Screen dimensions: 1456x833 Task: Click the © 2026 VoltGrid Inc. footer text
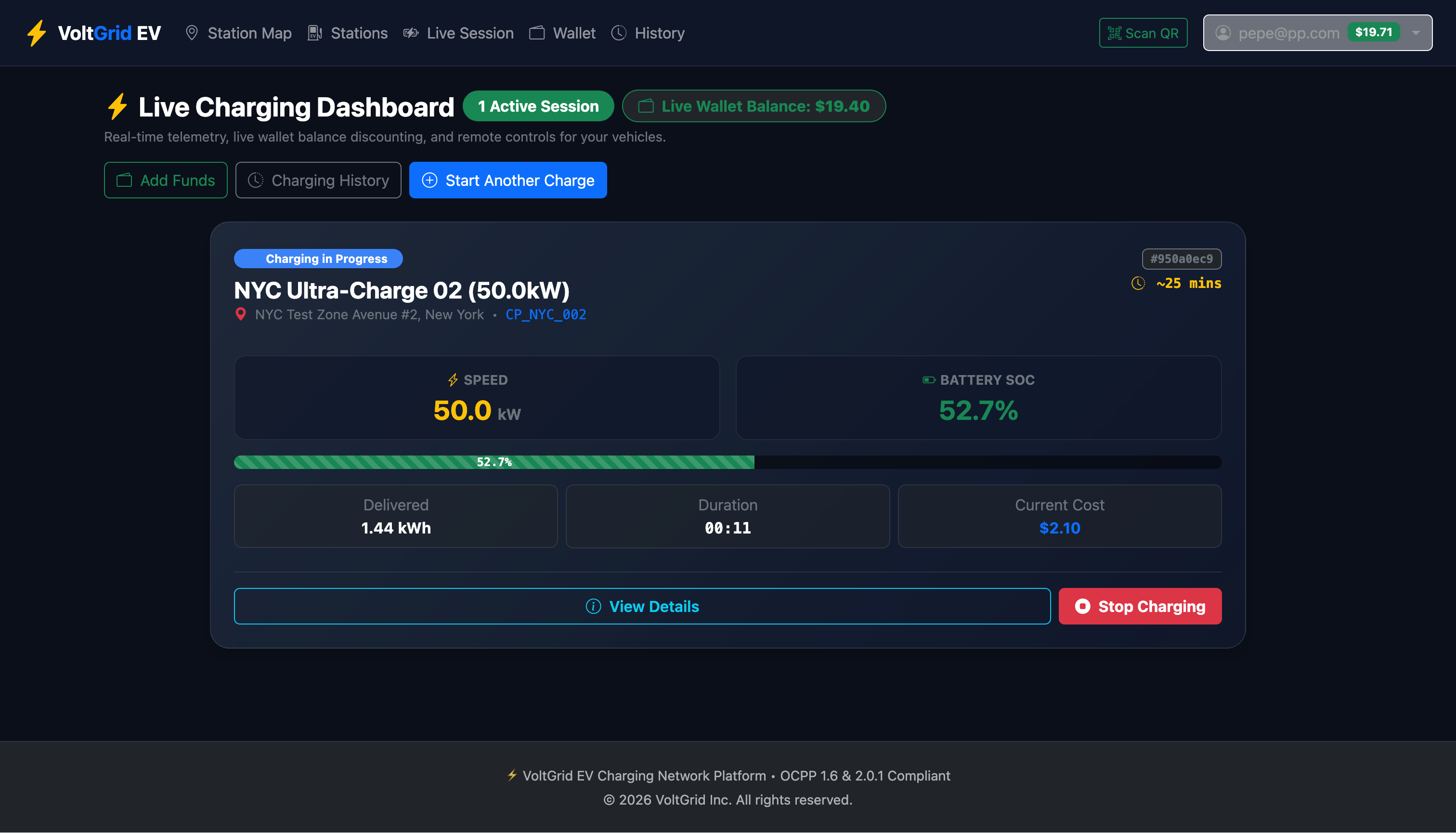click(x=728, y=800)
